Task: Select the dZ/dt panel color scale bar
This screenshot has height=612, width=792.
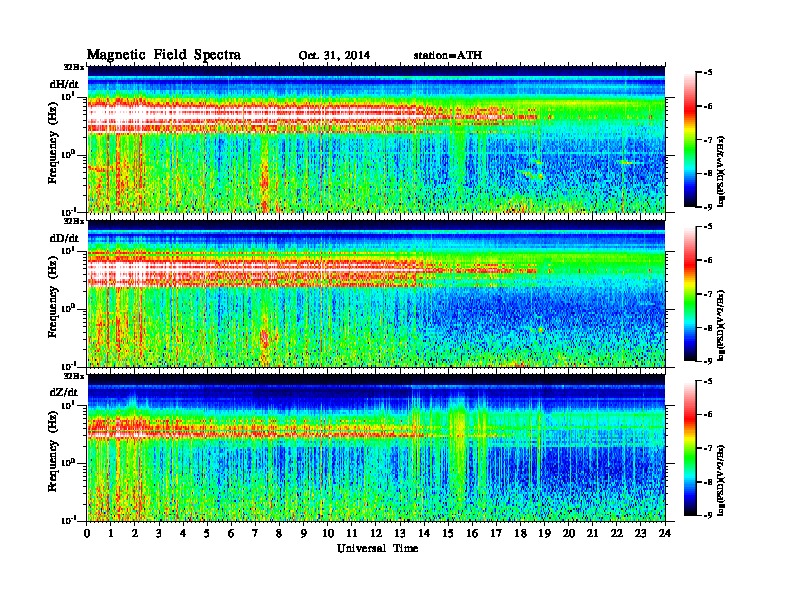Action: click(x=690, y=448)
